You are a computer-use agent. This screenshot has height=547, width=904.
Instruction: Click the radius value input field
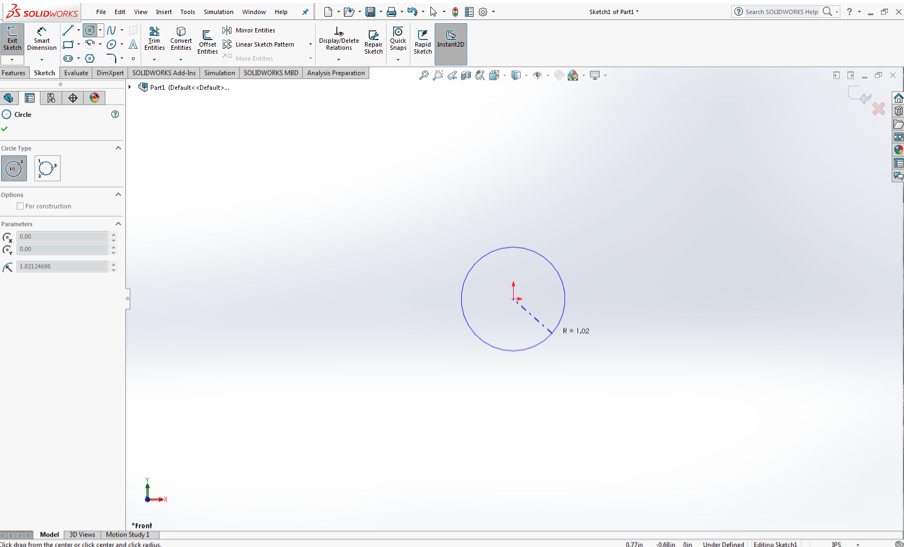(x=62, y=267)
